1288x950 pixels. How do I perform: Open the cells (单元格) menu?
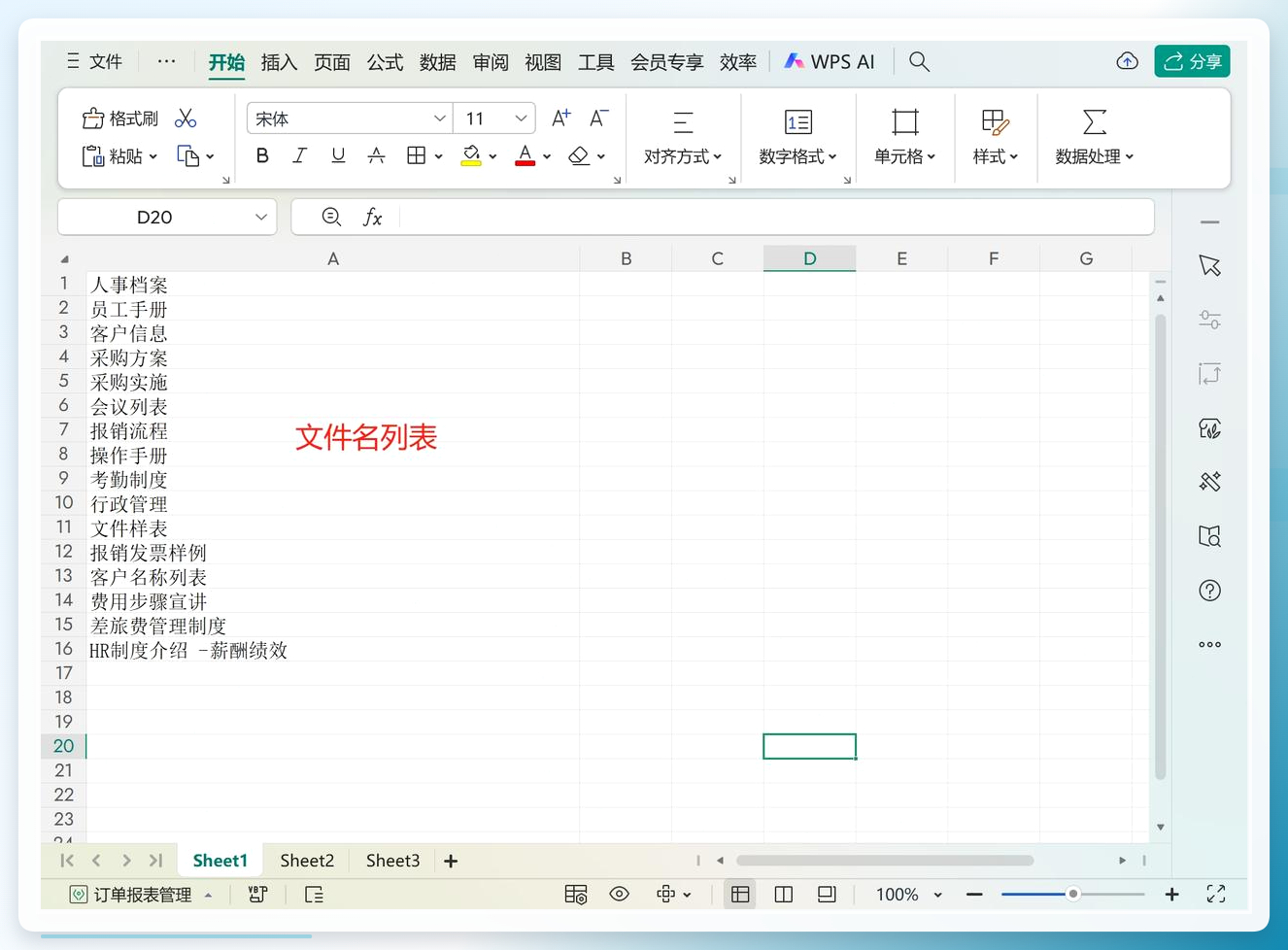coord(904,138)
